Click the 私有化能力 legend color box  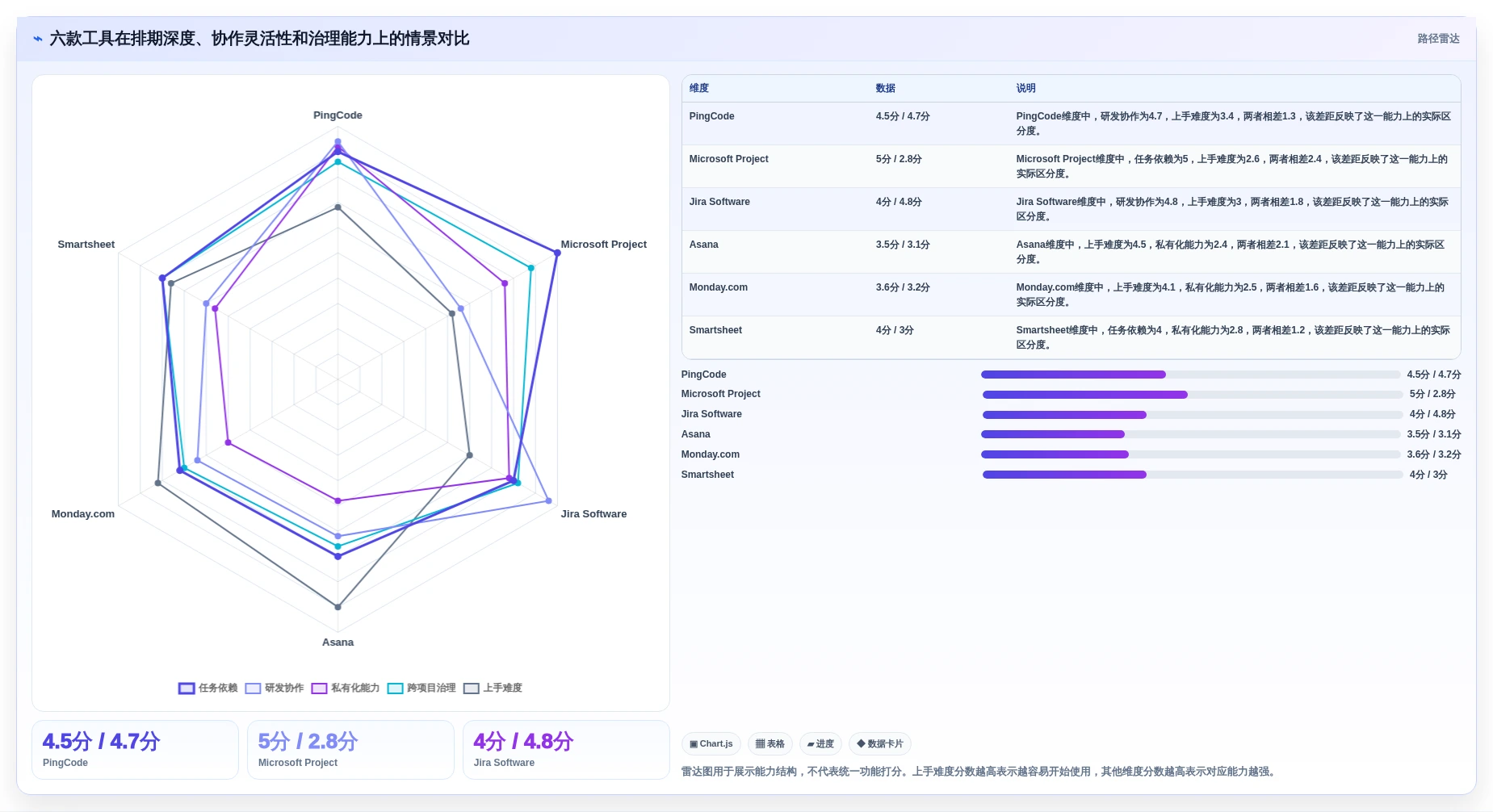tap(319, 689)
